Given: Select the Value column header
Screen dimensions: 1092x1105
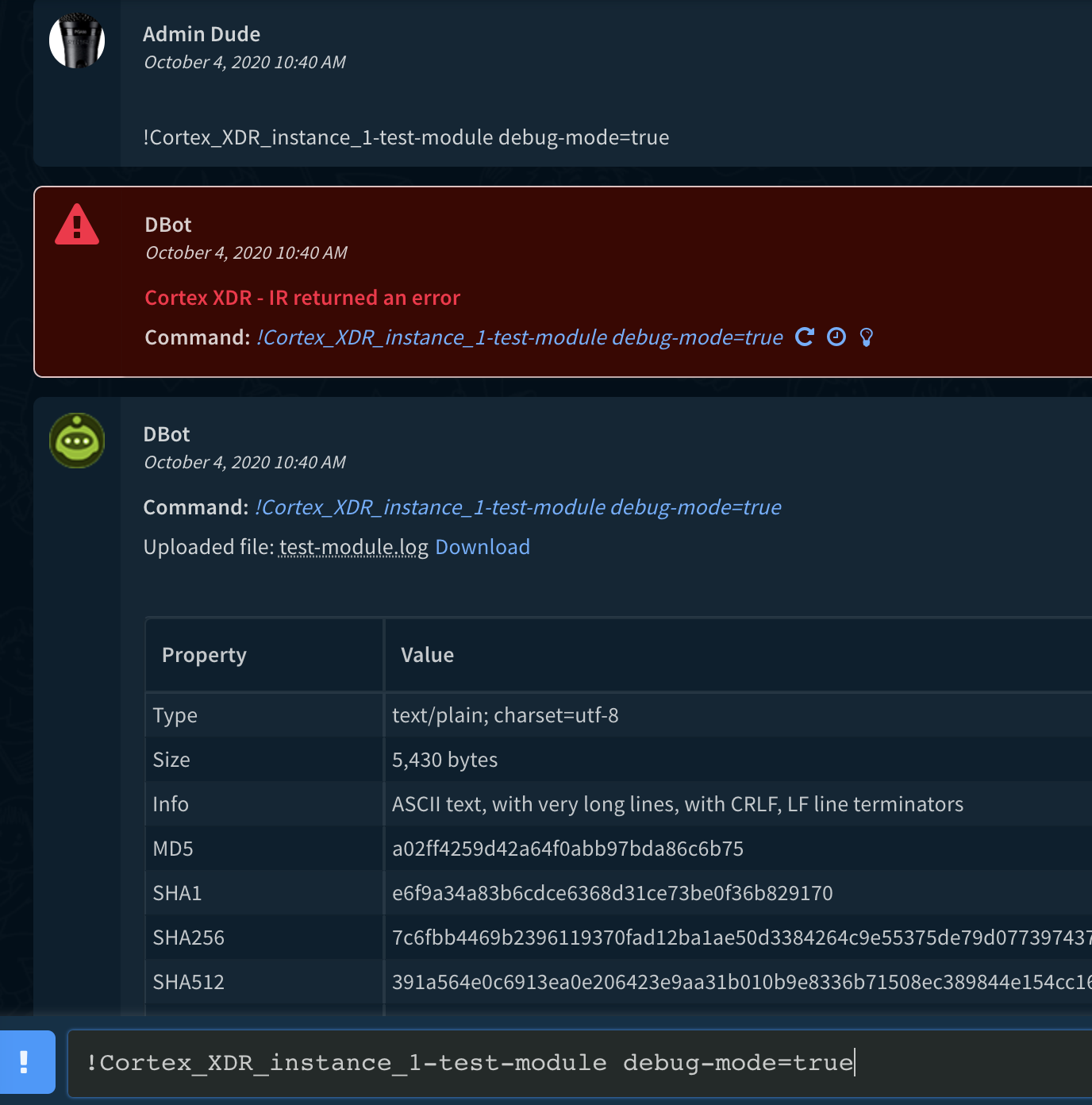Looking at the screenshot, I should pyautogui.click(x=427, y=654).
